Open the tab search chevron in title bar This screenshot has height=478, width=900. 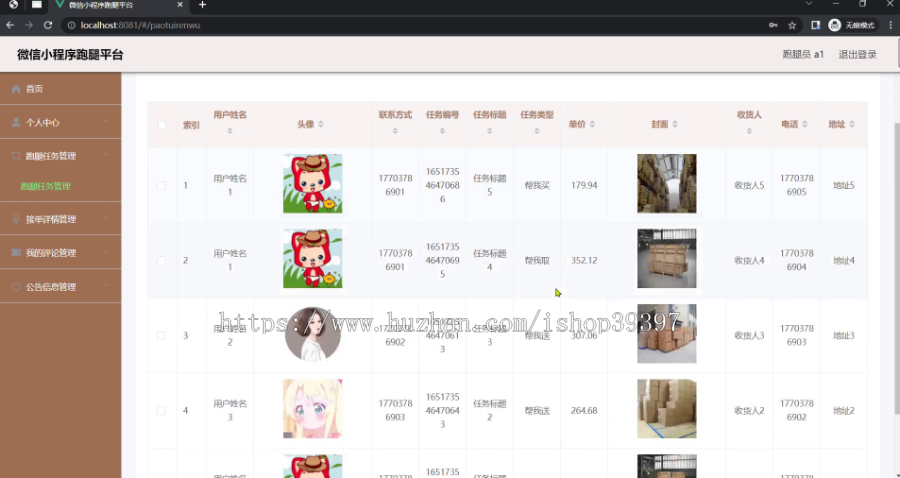[809, 4]
